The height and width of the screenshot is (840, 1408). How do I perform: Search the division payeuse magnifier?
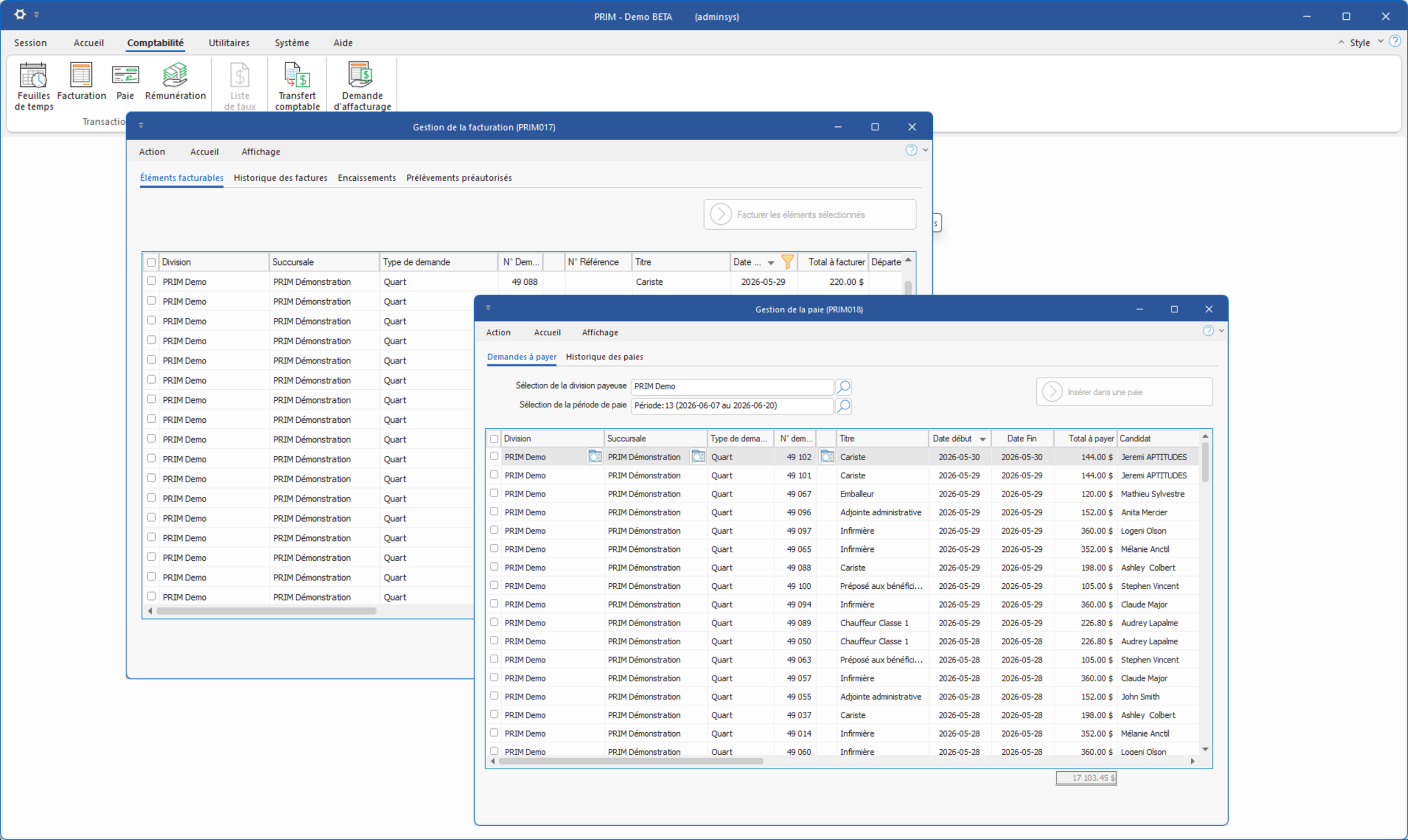coord(844,386)
